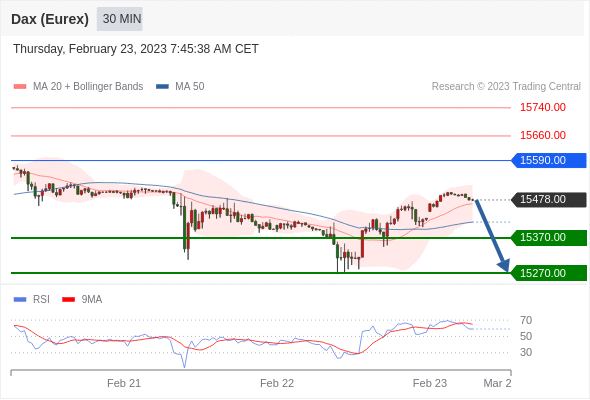The width and height of the screenshot is (590, 400).
Task: Select the MA 20 + Bollinger Bands legend label
Action: [x=88, y=87]
